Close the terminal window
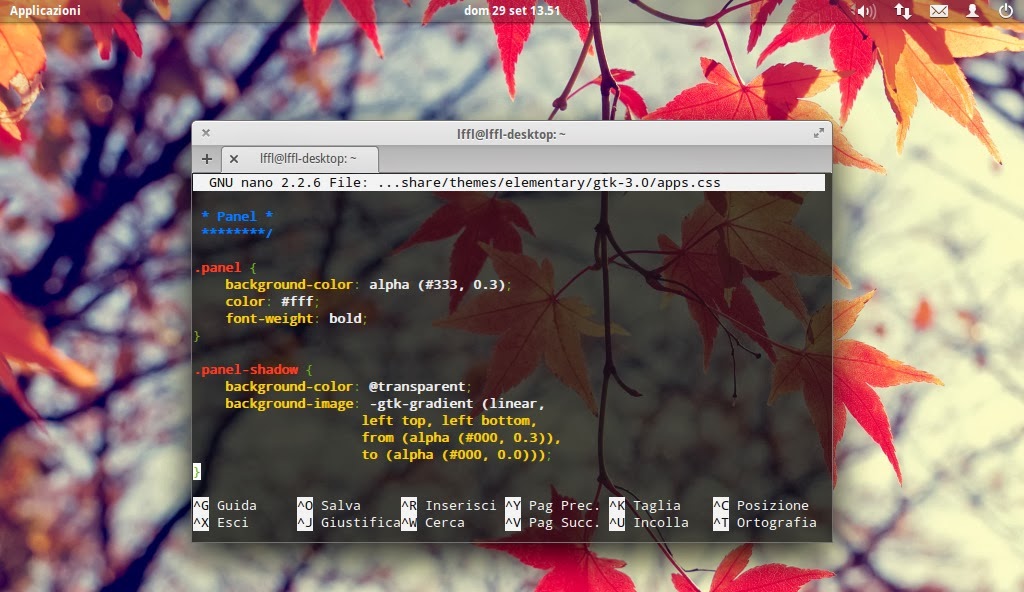1024x592 pixels. click(x=206, y=133)
